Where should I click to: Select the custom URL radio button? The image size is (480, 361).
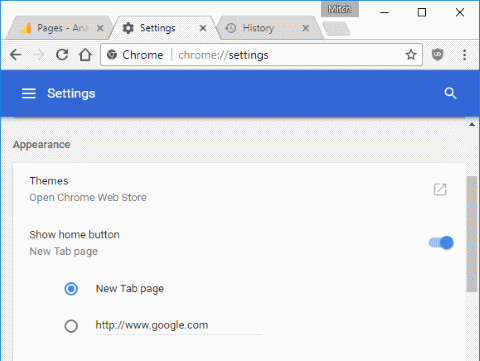71,326
